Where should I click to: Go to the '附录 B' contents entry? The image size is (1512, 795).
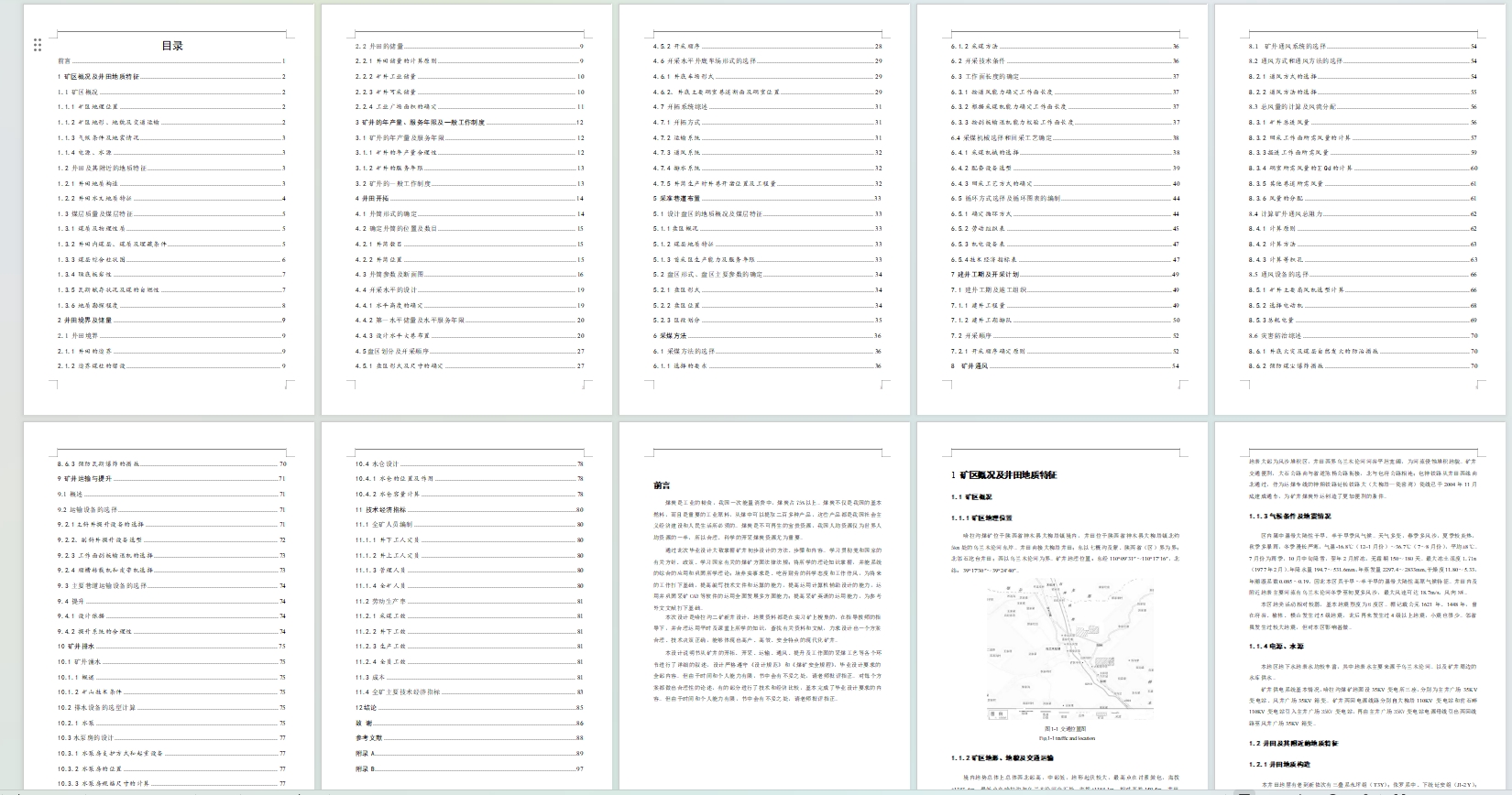click(x=469, y=768)
